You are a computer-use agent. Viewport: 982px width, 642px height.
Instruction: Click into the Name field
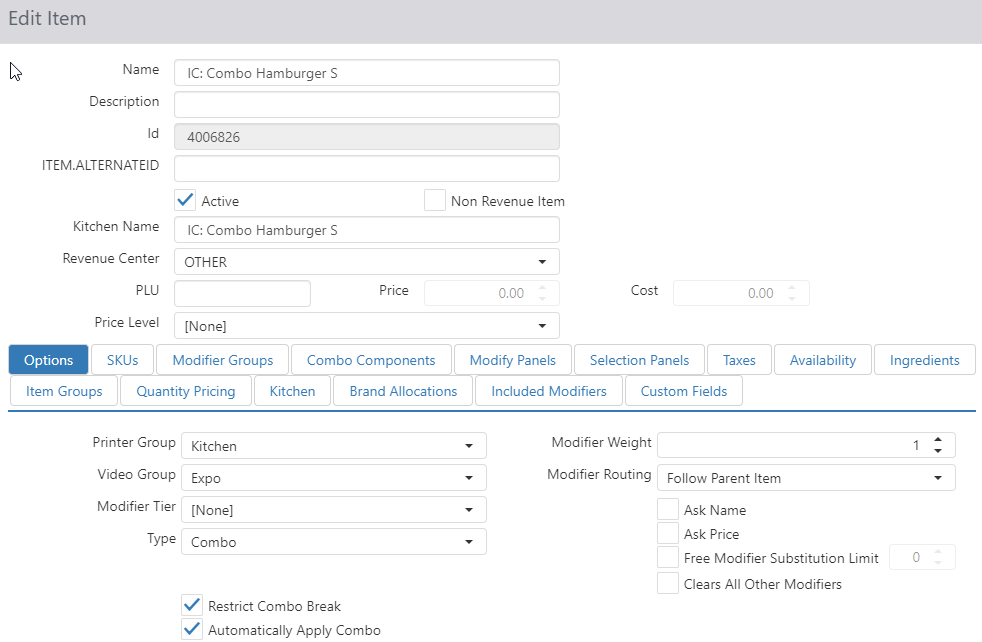coord(367,73)
